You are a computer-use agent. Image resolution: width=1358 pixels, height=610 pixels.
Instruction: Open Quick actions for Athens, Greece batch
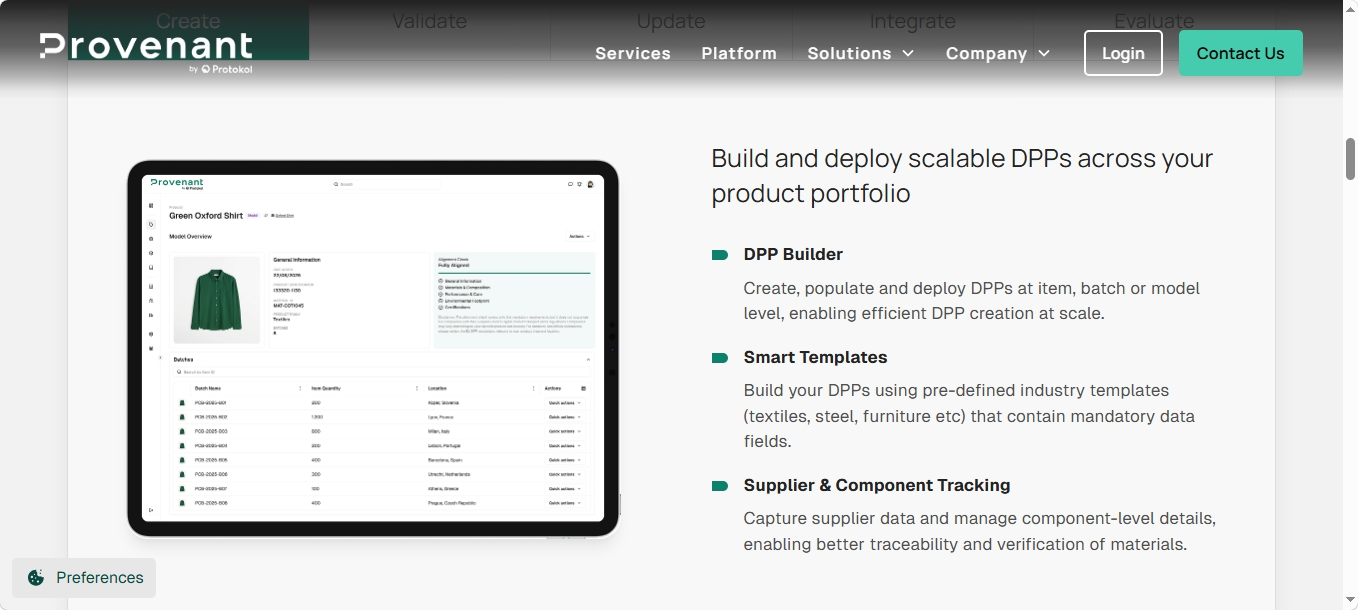coord(565,489)
